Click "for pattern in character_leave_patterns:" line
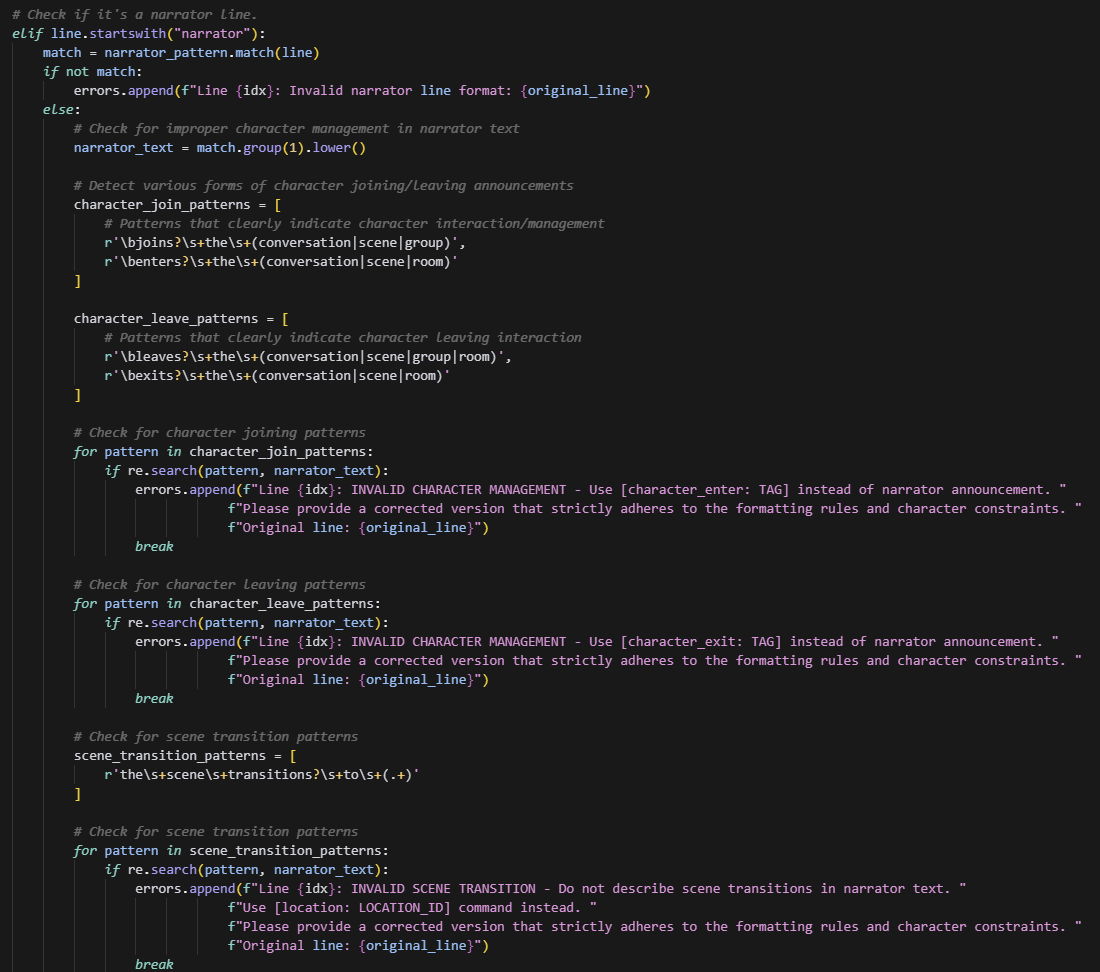This screenshot has width=1100, height=972. [227, 603]
